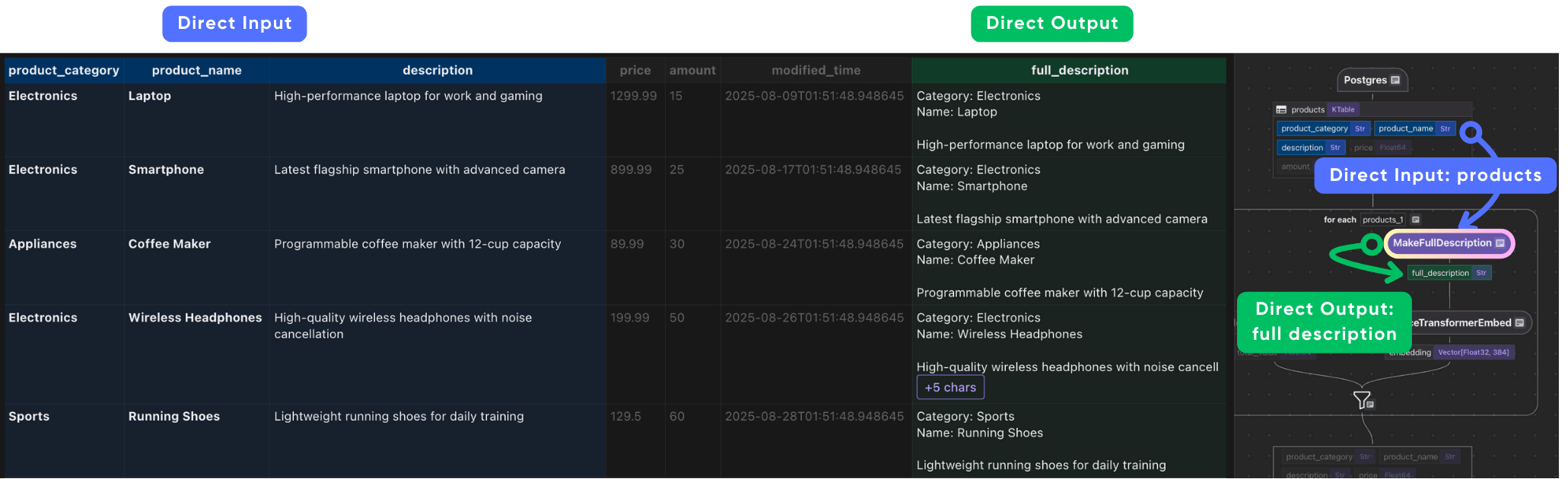Image resolution: width=1568 pixels, height=479 pixels.
Task: Open the MakeFullDescription node details icon
Action: (1500, 243)
